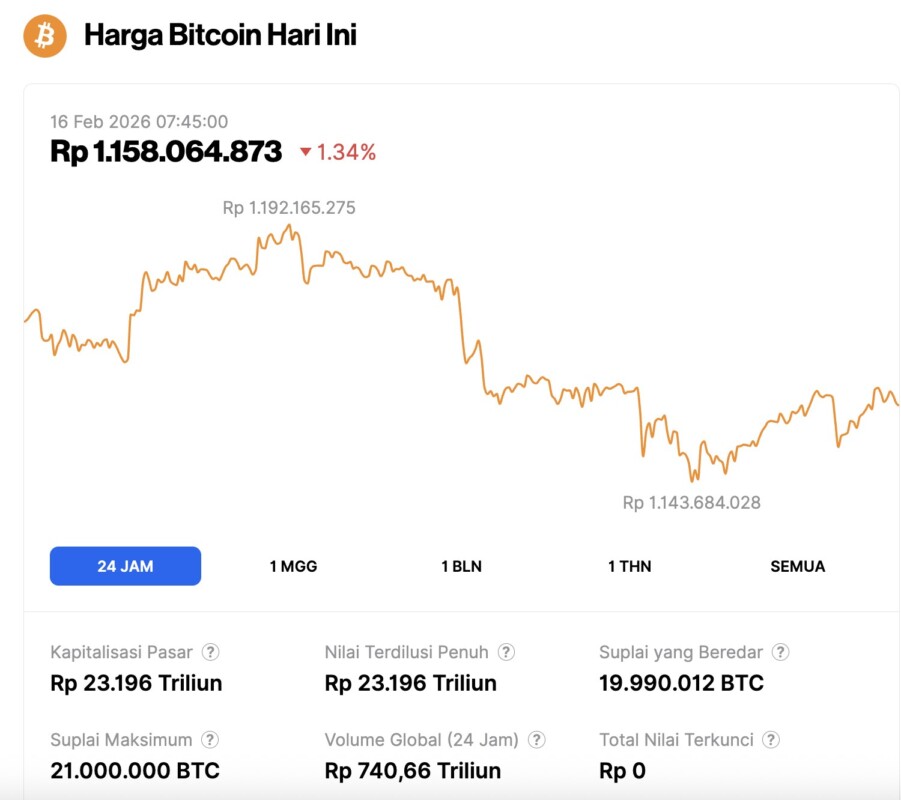Switch chart to 1 MGG range
The width and height of the screenshot is (901, 800).
tap(293, 566)
